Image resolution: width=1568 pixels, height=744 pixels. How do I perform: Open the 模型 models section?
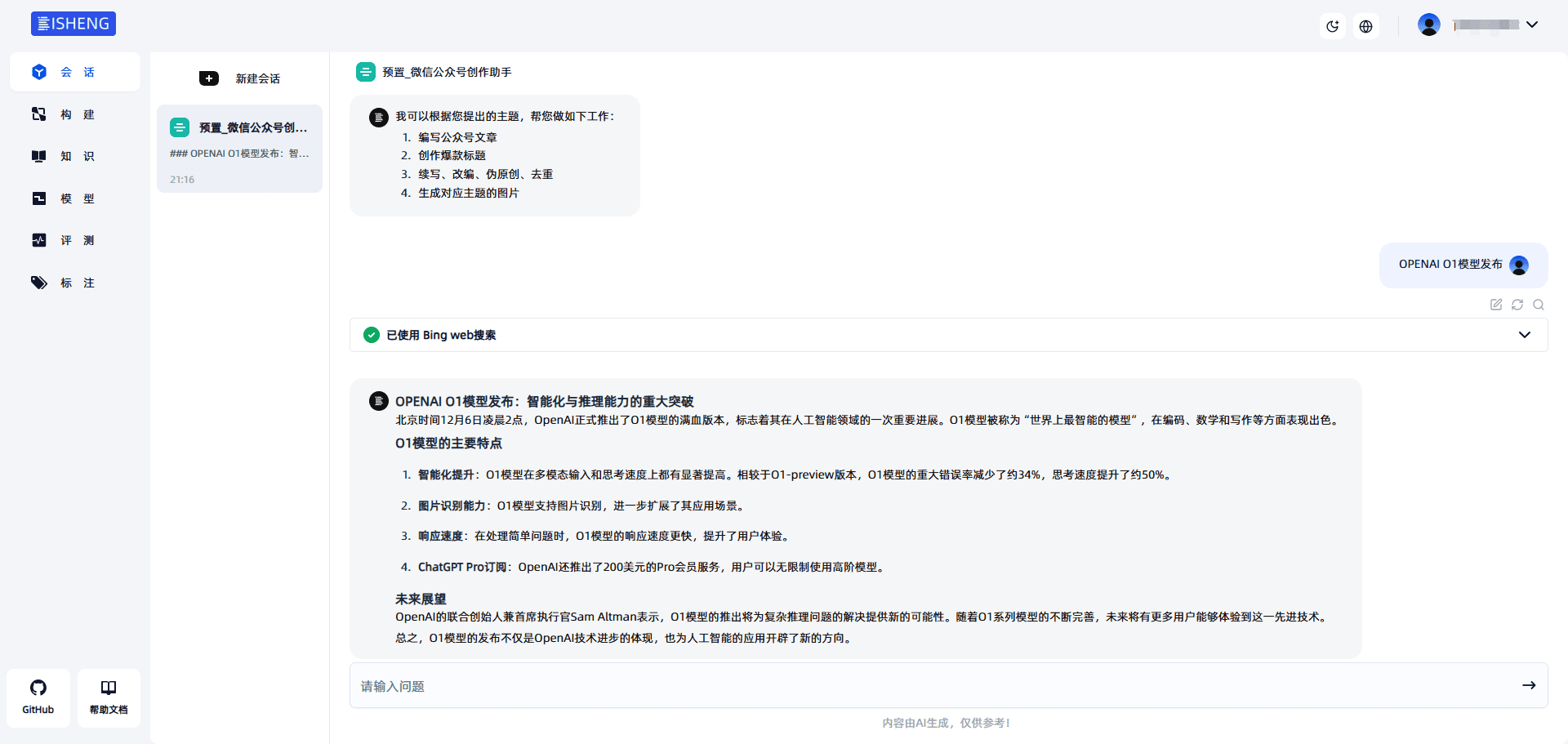click(x=75, y=198)
